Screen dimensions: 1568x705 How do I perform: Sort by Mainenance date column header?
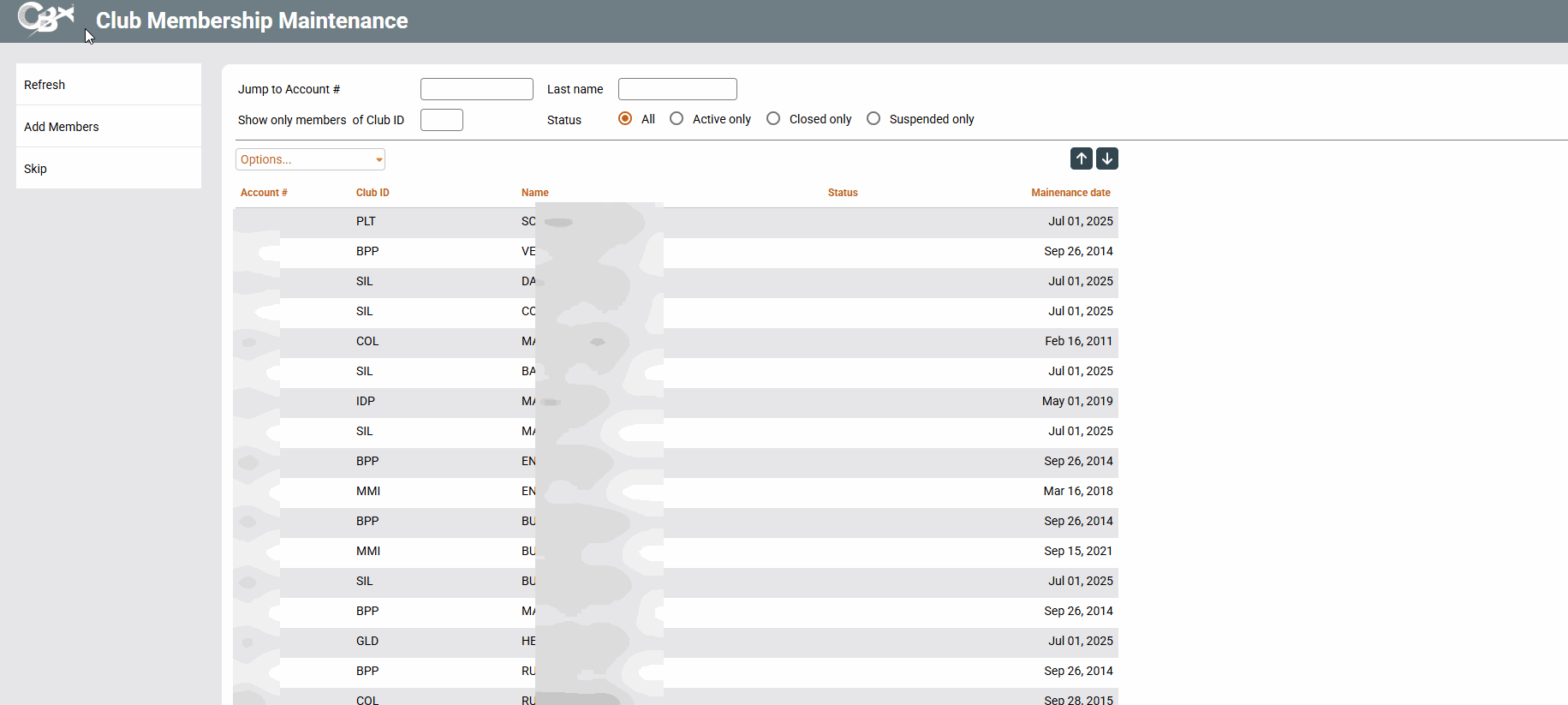tap(1070, 193)
